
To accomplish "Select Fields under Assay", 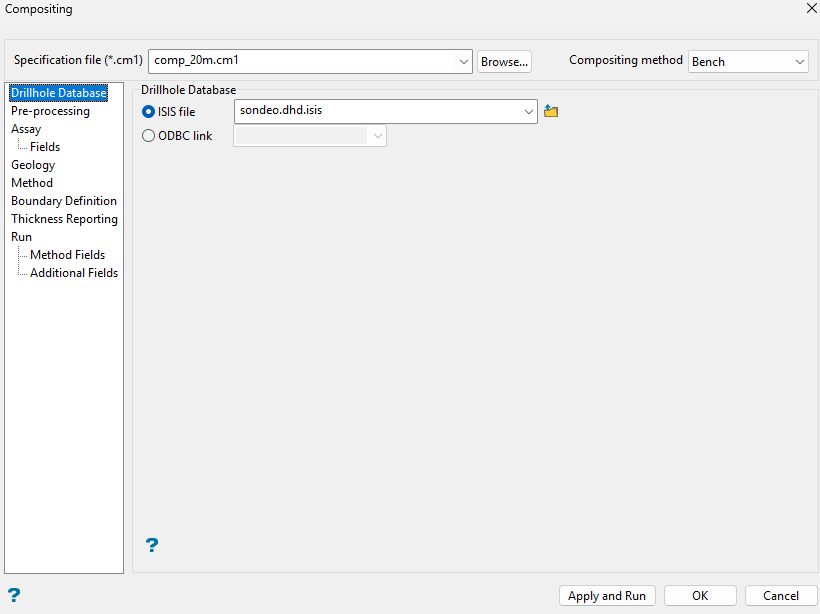I will click(x=45, y=147).
